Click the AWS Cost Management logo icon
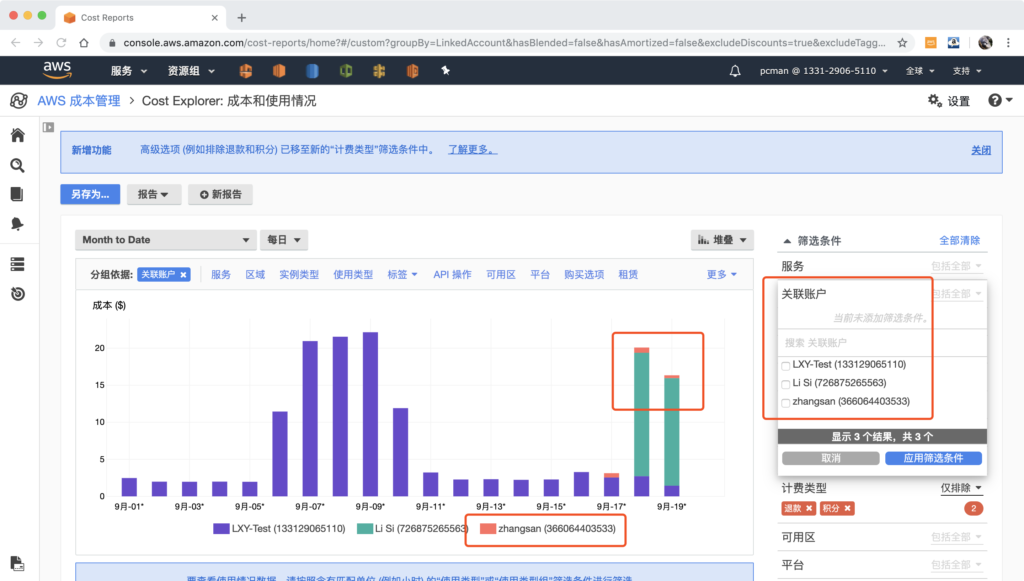Screen dimensions: 1024x581 point(19,101)
